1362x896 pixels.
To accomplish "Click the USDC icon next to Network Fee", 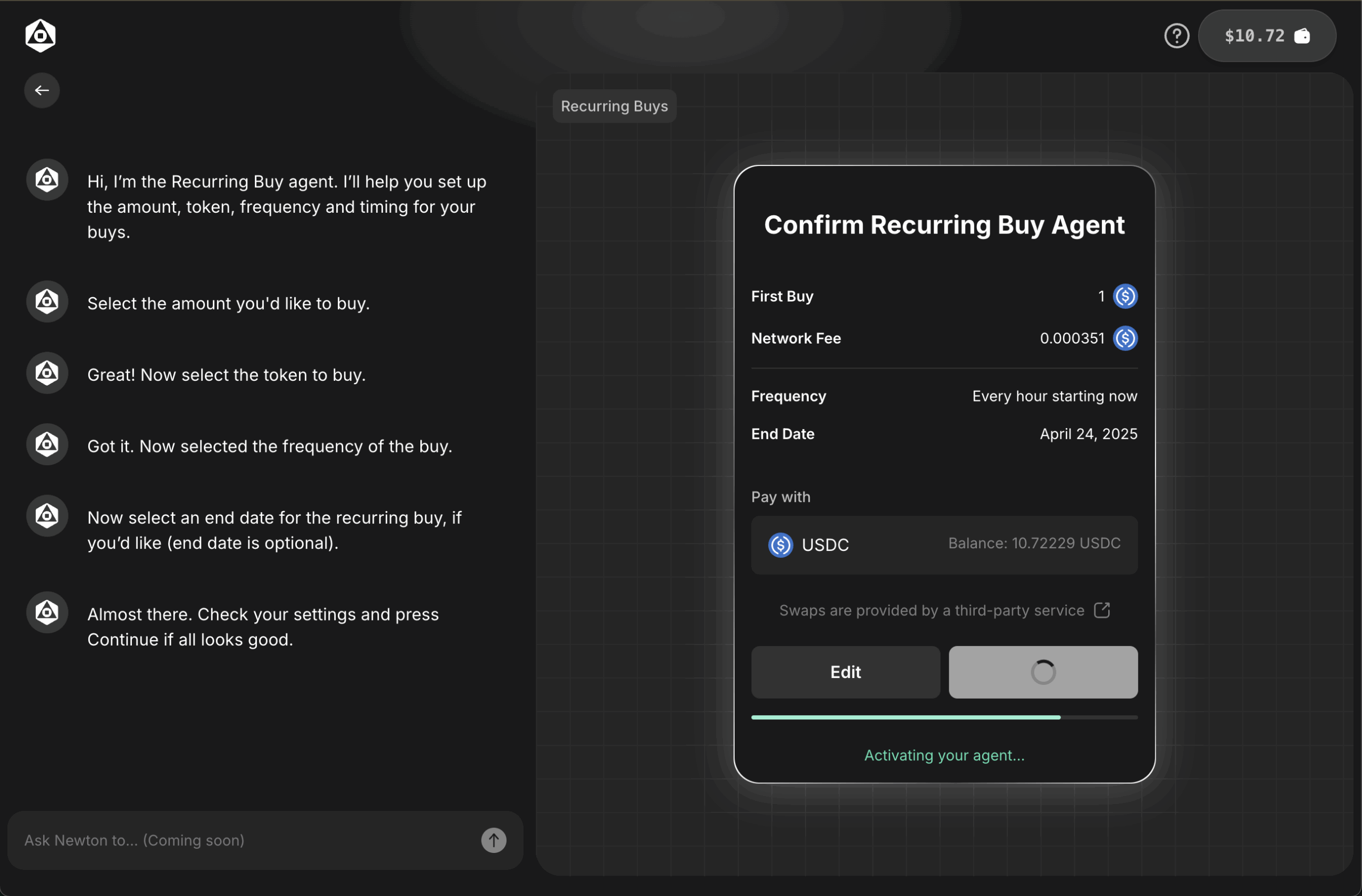I will [x=1125, y=339].
